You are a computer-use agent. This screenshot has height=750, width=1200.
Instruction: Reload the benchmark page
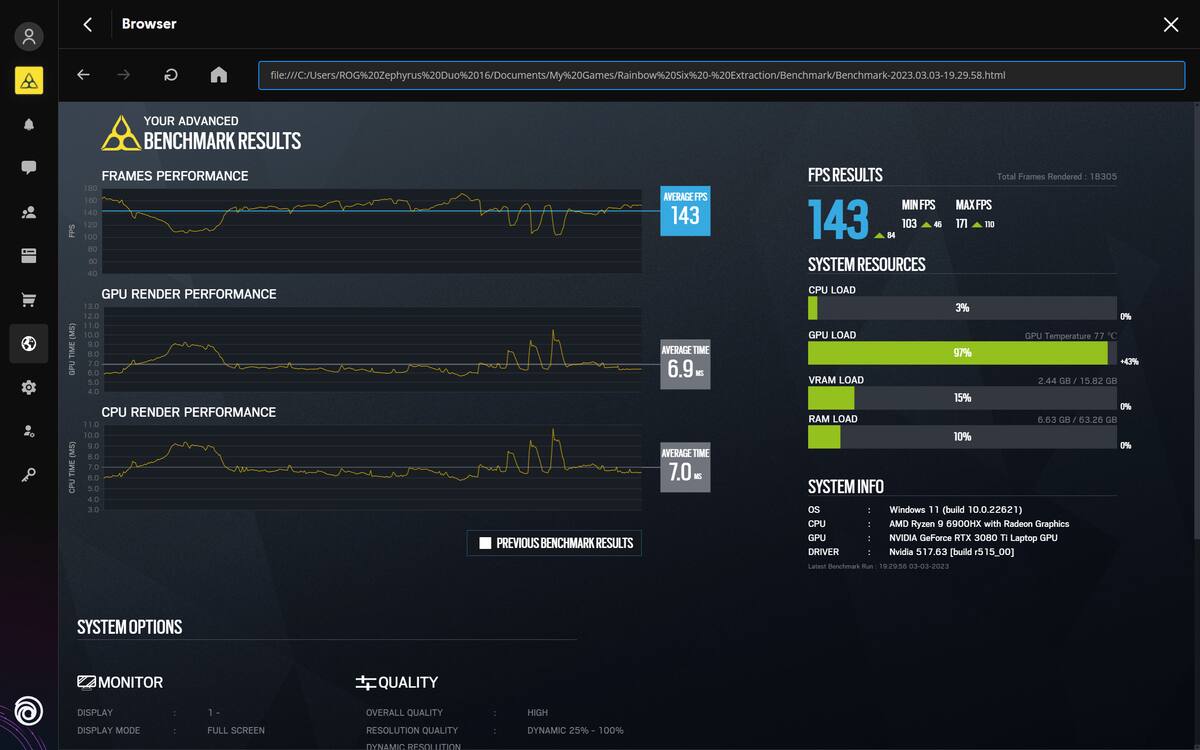[x=171, y=75]
